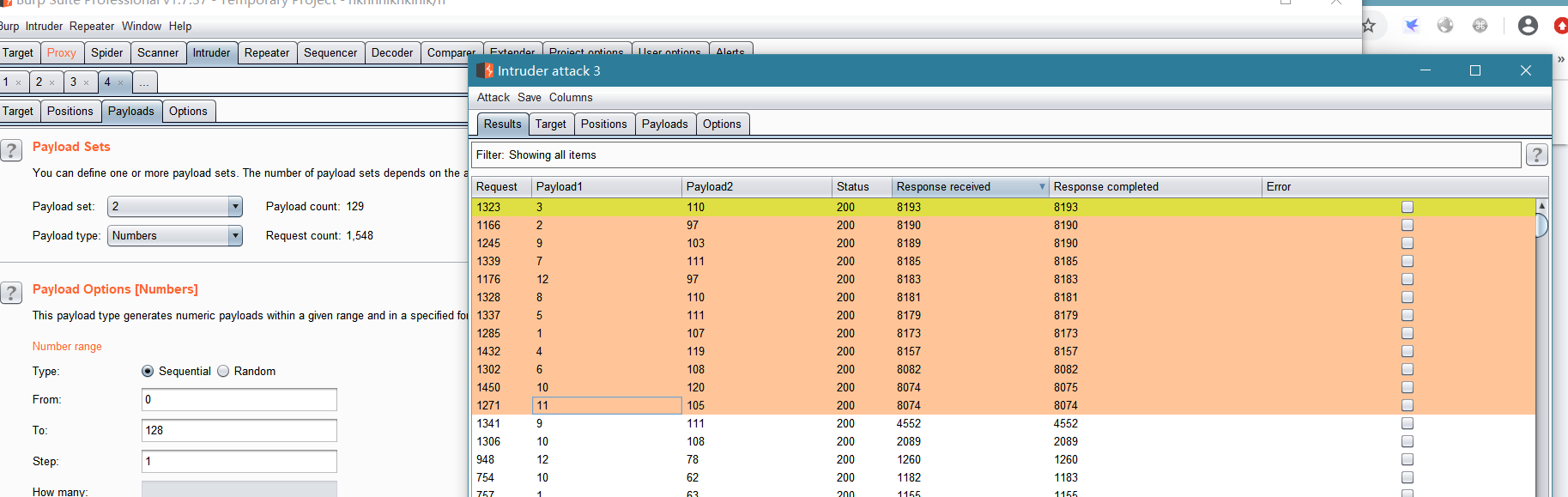This screenshot has height=497, width=1568.
Task: Open the Results tab in attack window
Action: point(502,124)
